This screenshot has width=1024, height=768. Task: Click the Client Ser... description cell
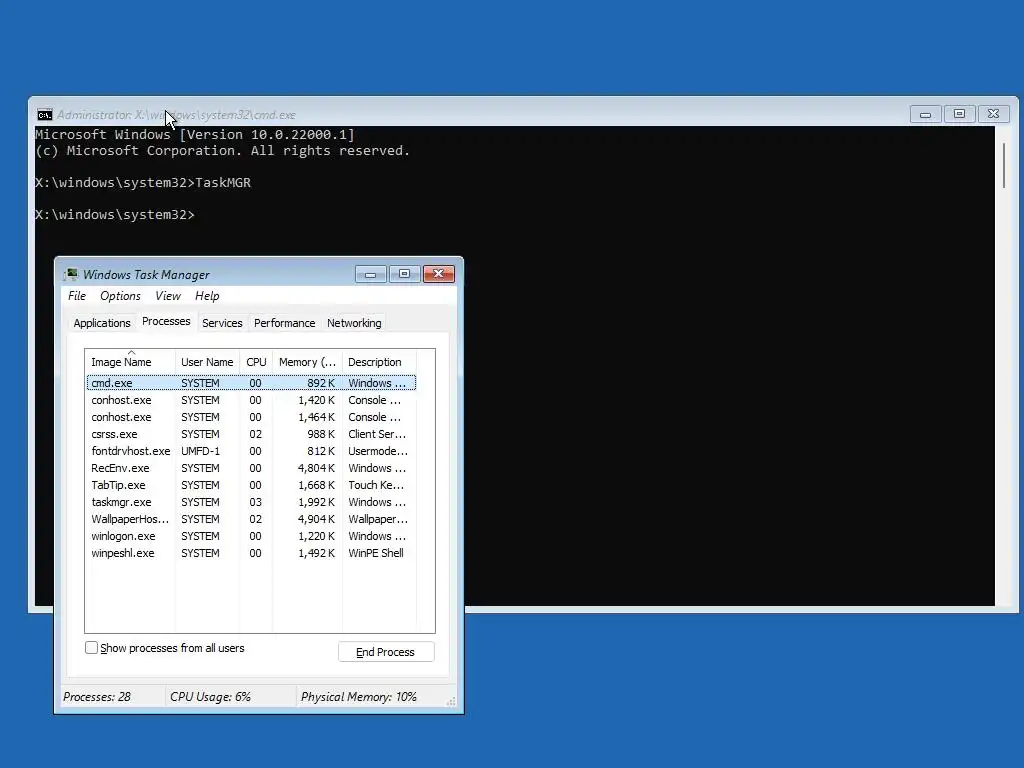click(377, 434)
